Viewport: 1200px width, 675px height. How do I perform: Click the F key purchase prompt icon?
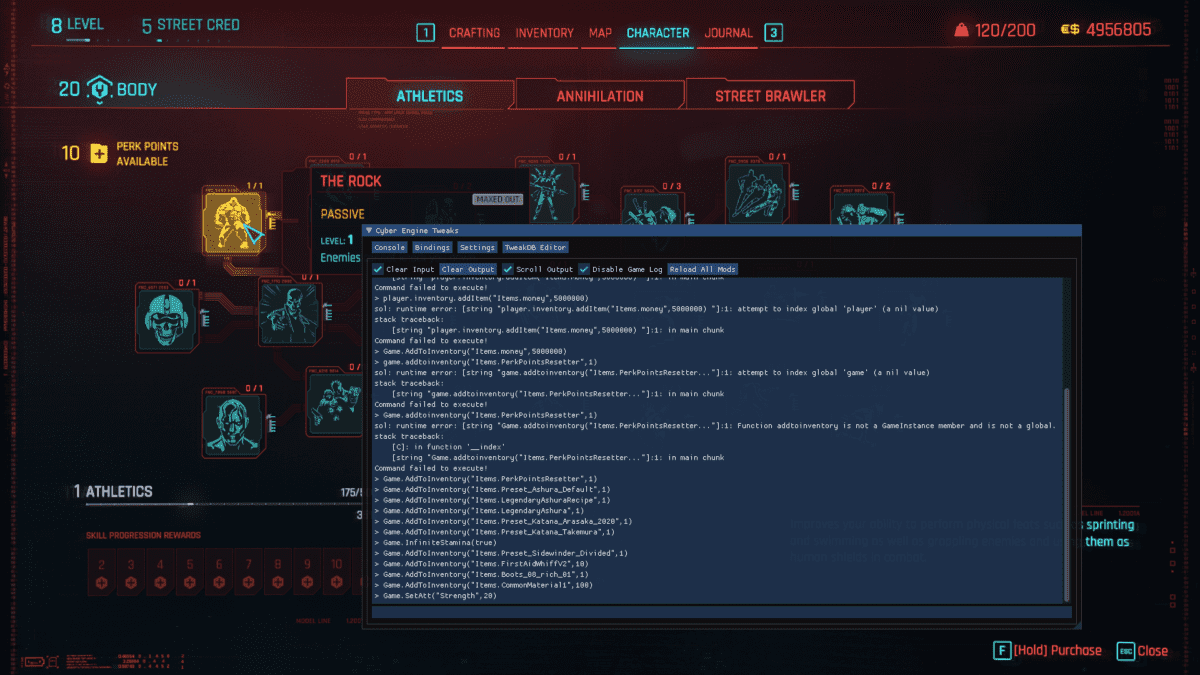1001,650
